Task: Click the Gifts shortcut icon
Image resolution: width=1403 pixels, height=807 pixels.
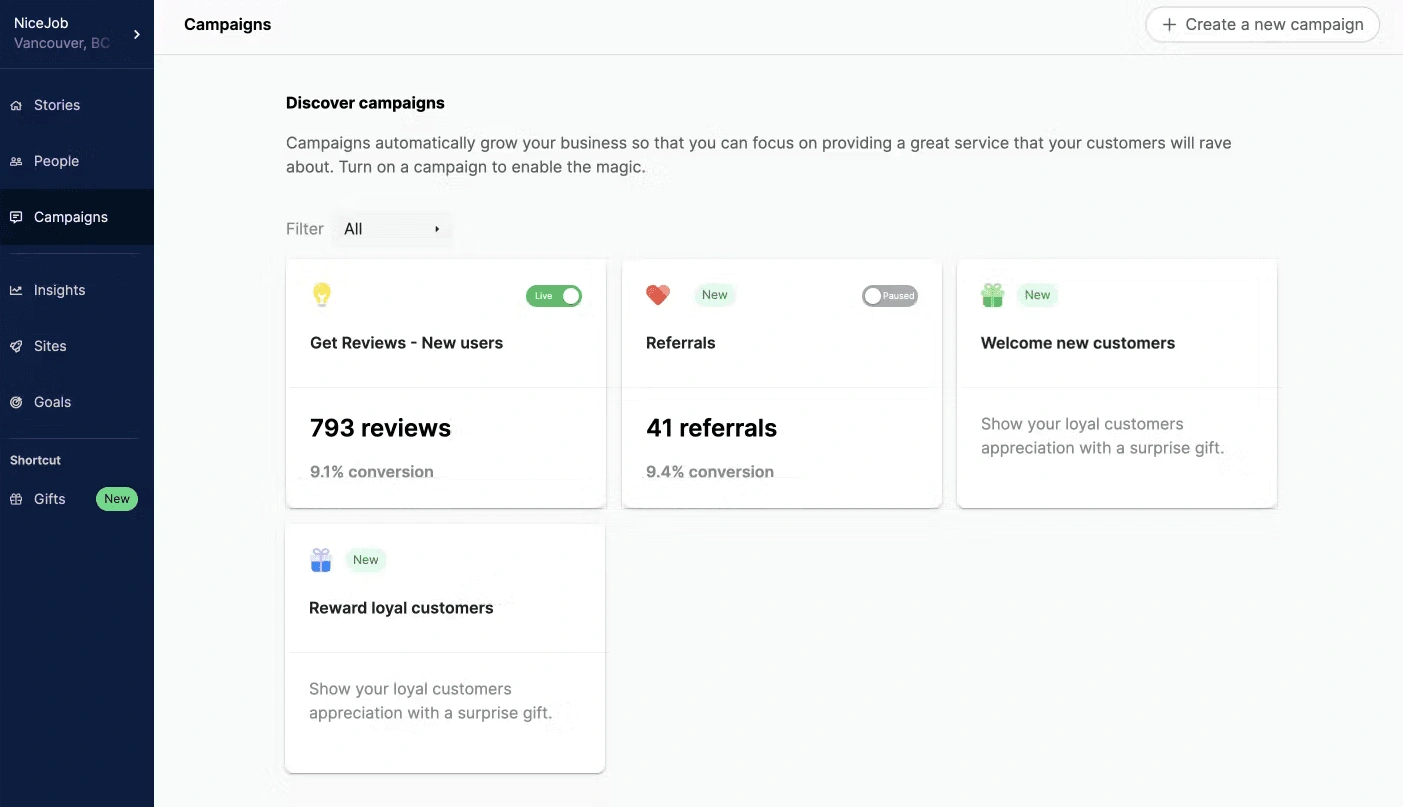Action: pos(16,499)
